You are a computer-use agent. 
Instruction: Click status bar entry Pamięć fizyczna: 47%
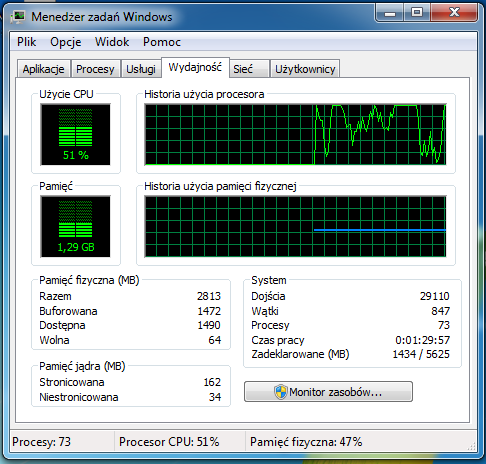coord(306,442)
